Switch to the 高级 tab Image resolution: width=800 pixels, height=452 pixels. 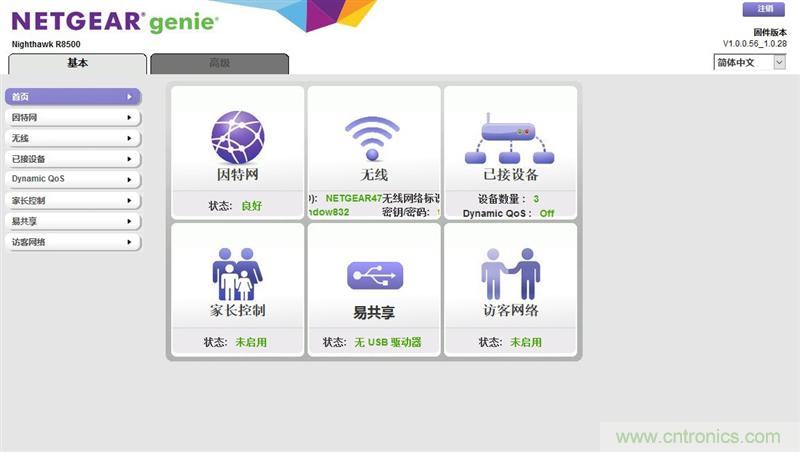(219, 63)
